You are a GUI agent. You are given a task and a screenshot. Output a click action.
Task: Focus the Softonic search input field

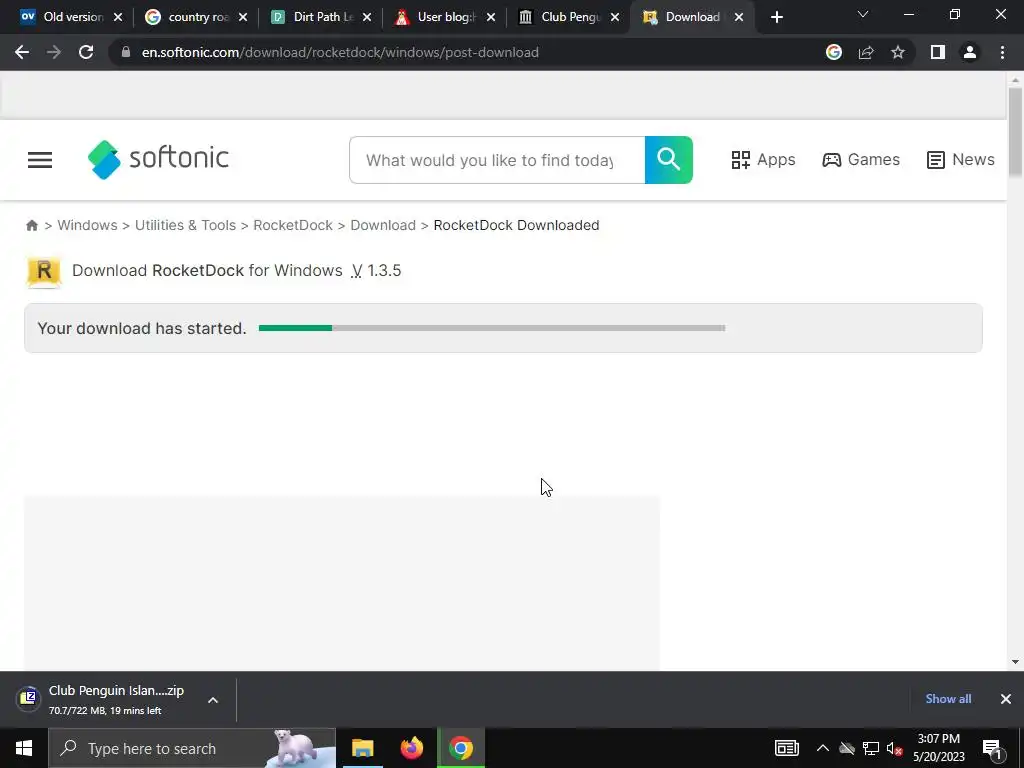[x=497, y=160]
